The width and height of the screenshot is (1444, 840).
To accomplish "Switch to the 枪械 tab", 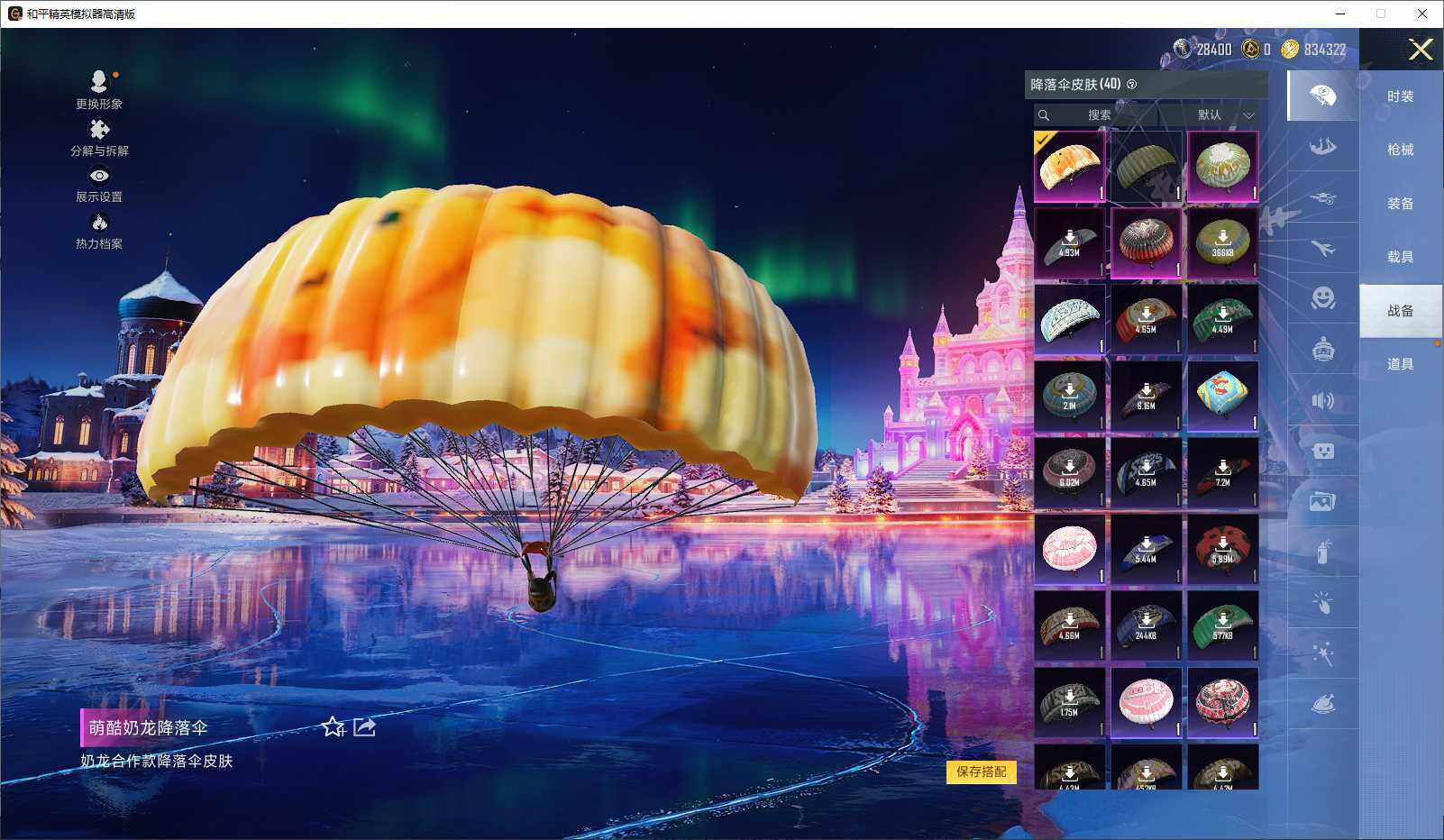I will pyautogui.click(x=1400, y=150).
